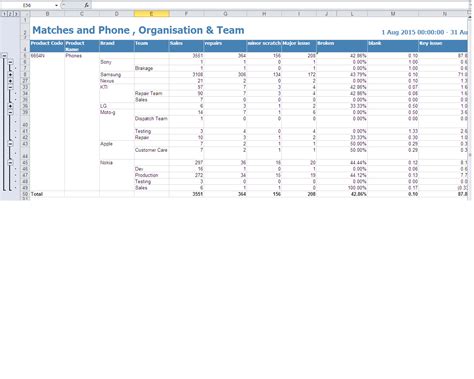Click the 'minor scratch' header cell
Image resolution: width=474 pixels, height=379 pixels.
(x=264, y=46)
